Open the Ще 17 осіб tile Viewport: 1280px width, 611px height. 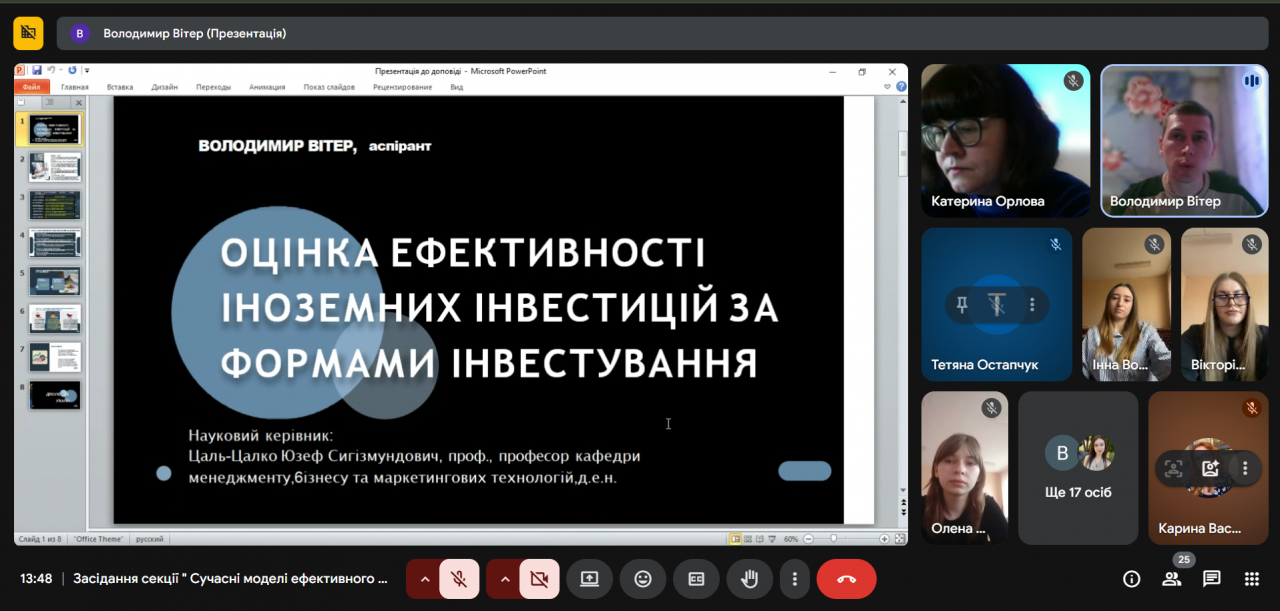tap(1078, 468)
